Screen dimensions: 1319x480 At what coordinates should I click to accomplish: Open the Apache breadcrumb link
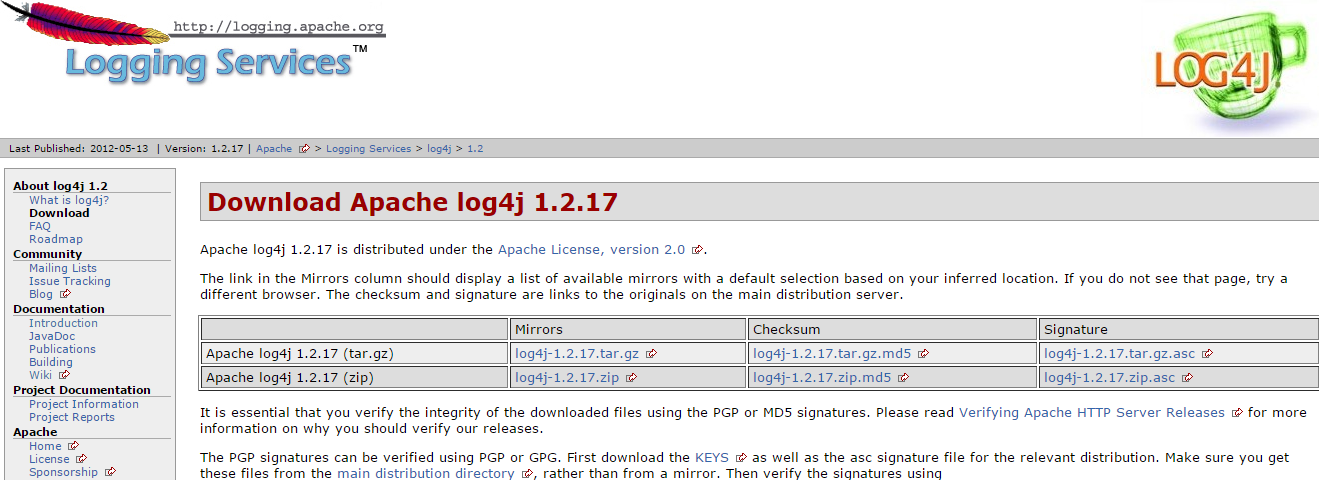click(x=274, y=149)
